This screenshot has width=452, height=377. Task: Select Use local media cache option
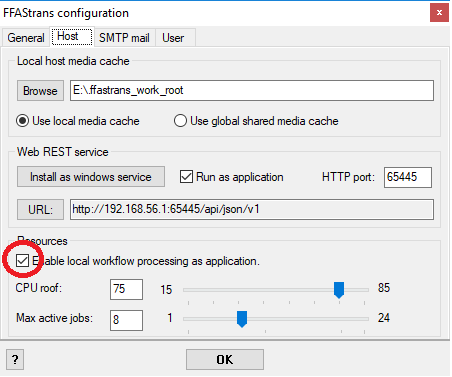pyautogui.click(x=78, y=121)
